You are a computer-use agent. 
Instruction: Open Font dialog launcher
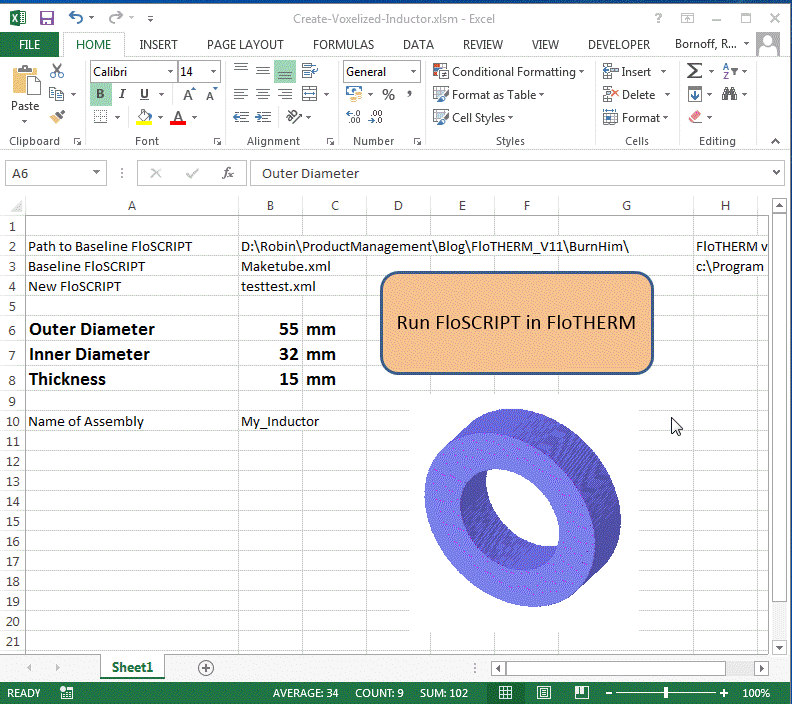click(x=217, y=142)
